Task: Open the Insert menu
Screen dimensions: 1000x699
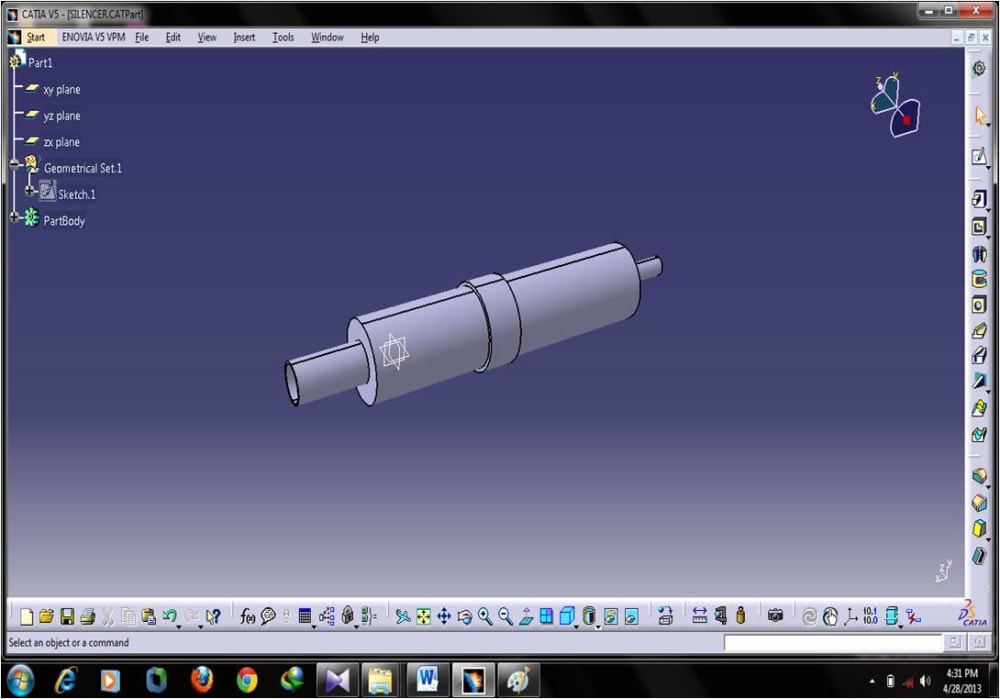Action: [x=244, y=37]
